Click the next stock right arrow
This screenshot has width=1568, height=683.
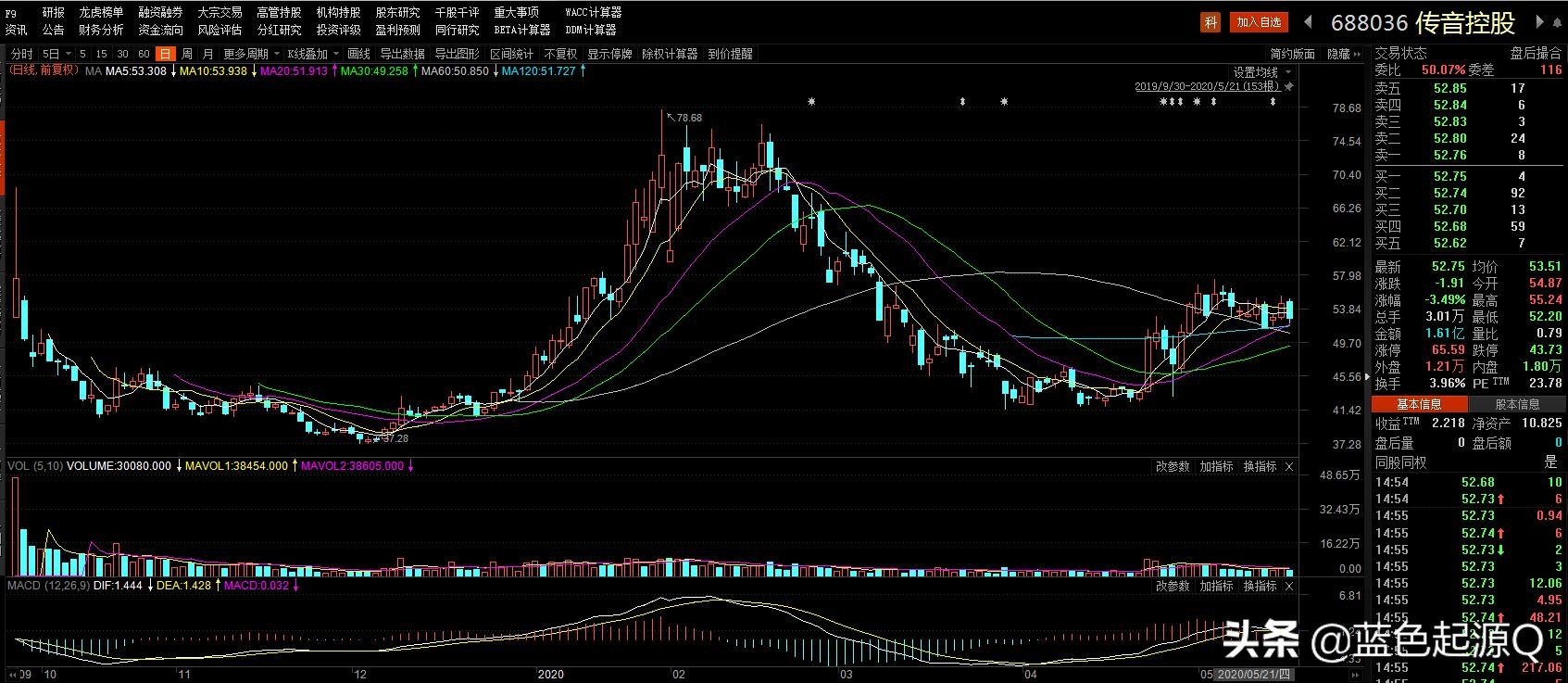click(x=1540, y=22)
